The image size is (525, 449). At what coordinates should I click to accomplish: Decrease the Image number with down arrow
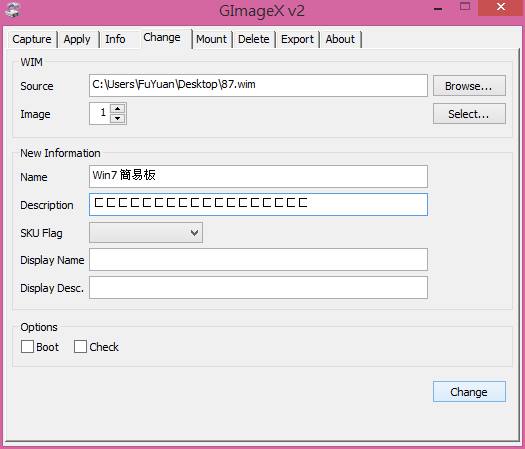tap(118, 118)
